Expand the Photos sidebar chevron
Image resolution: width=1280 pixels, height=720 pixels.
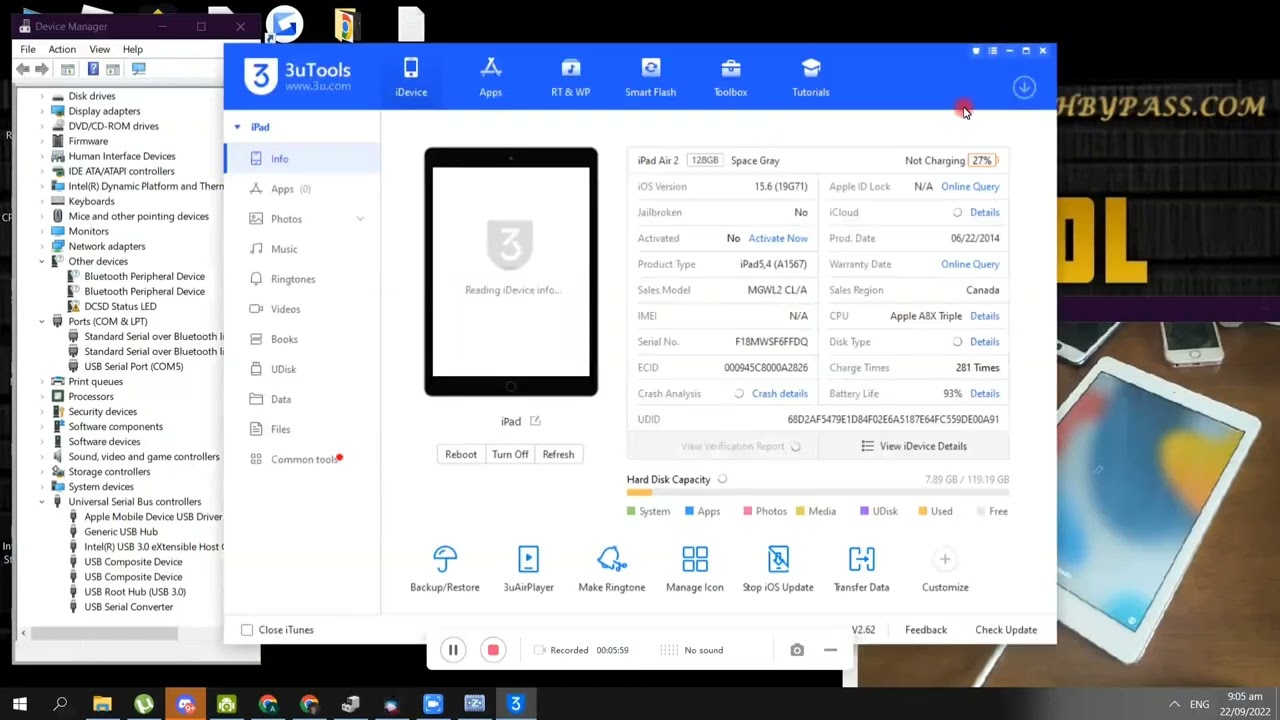click(360, 219)
